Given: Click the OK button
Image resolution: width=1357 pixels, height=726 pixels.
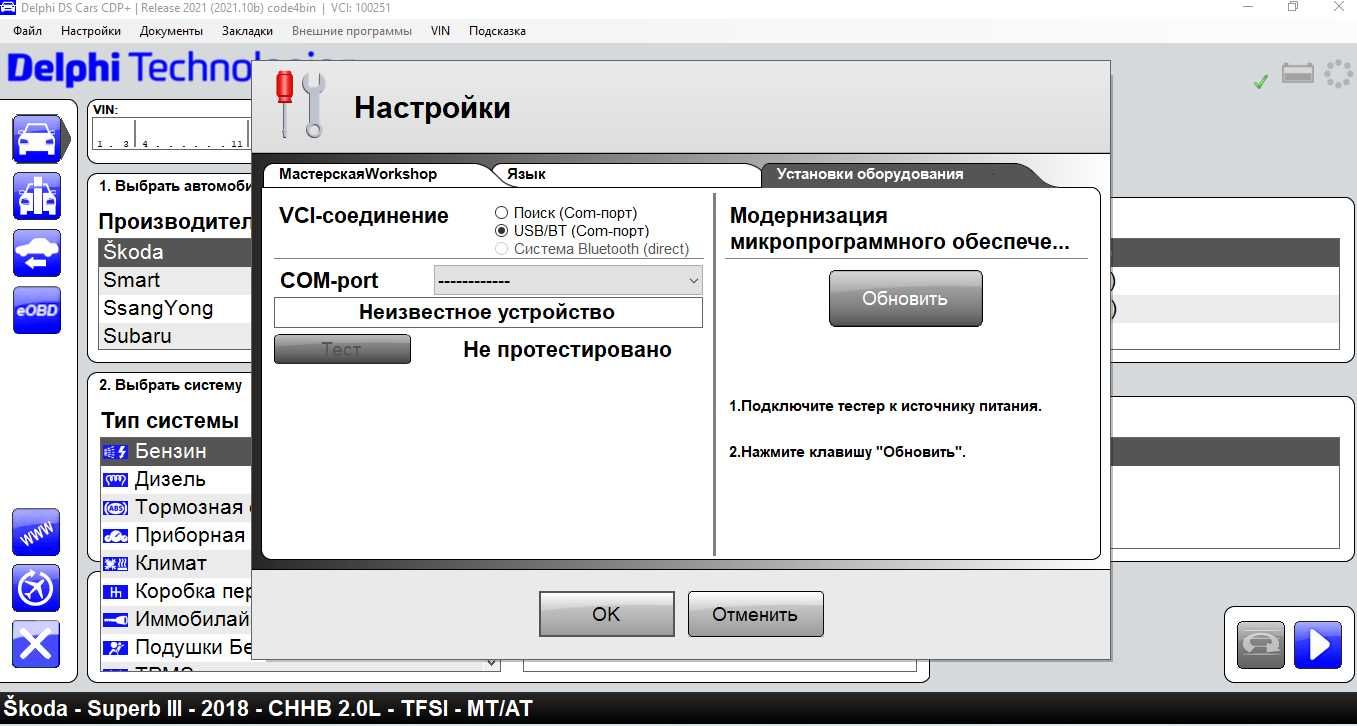Looking at the screenshot, I should (x=606, y=614).
